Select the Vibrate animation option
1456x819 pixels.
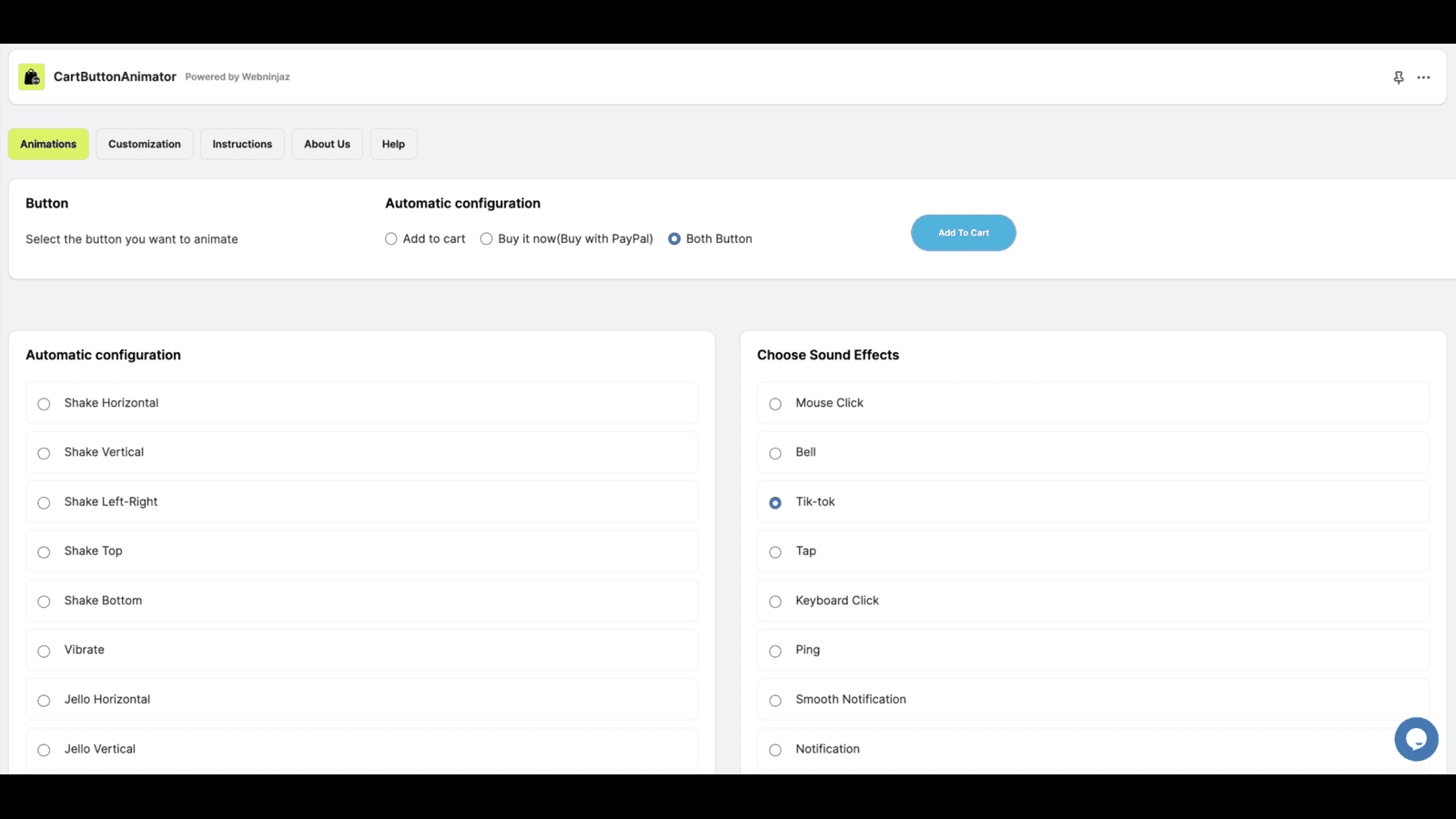coord(44,651)
